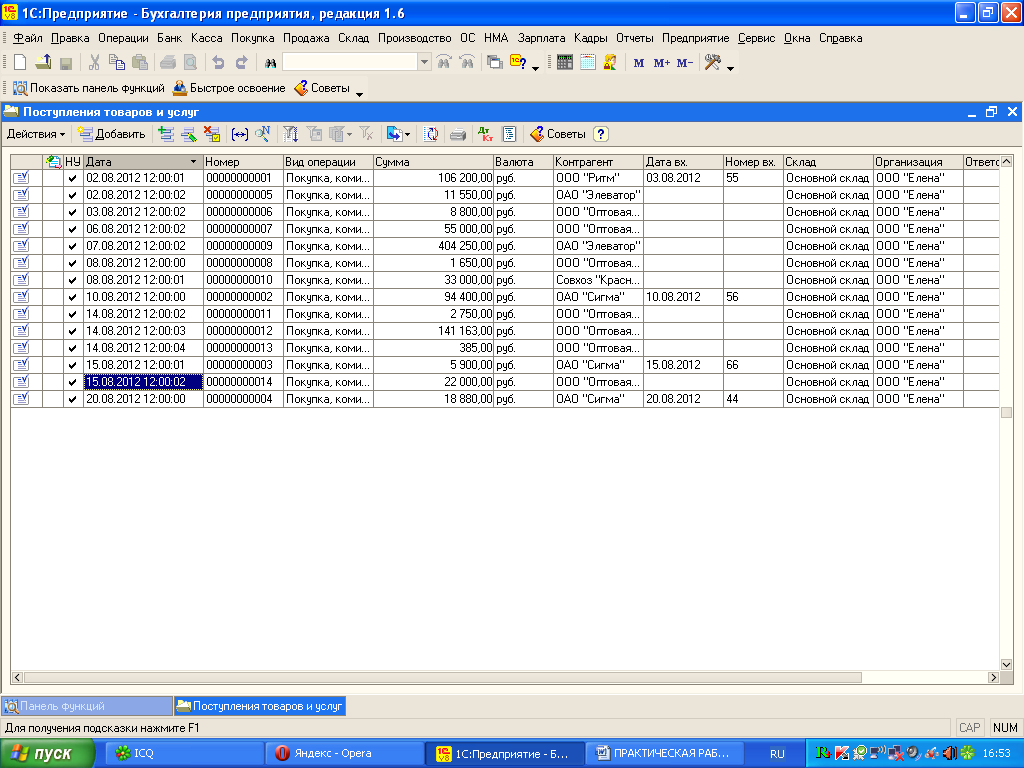Open the Calculator icon in toolbar
This screenshot has height=768, width=1024.
[565, 63]
